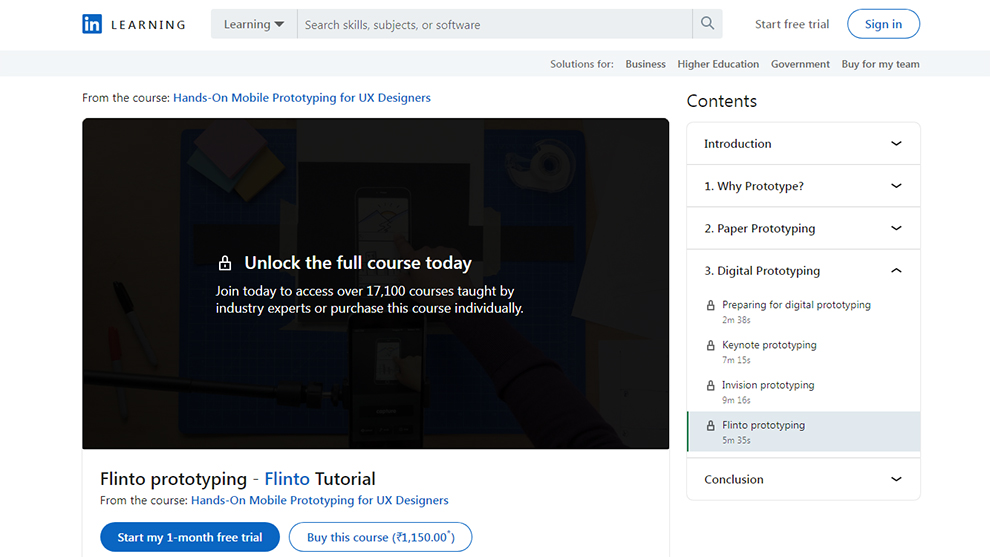Expand the 2. Paper Prototyping section
Image resolution: width=990 pixels, height=557 pixels.
pos(803,228)
